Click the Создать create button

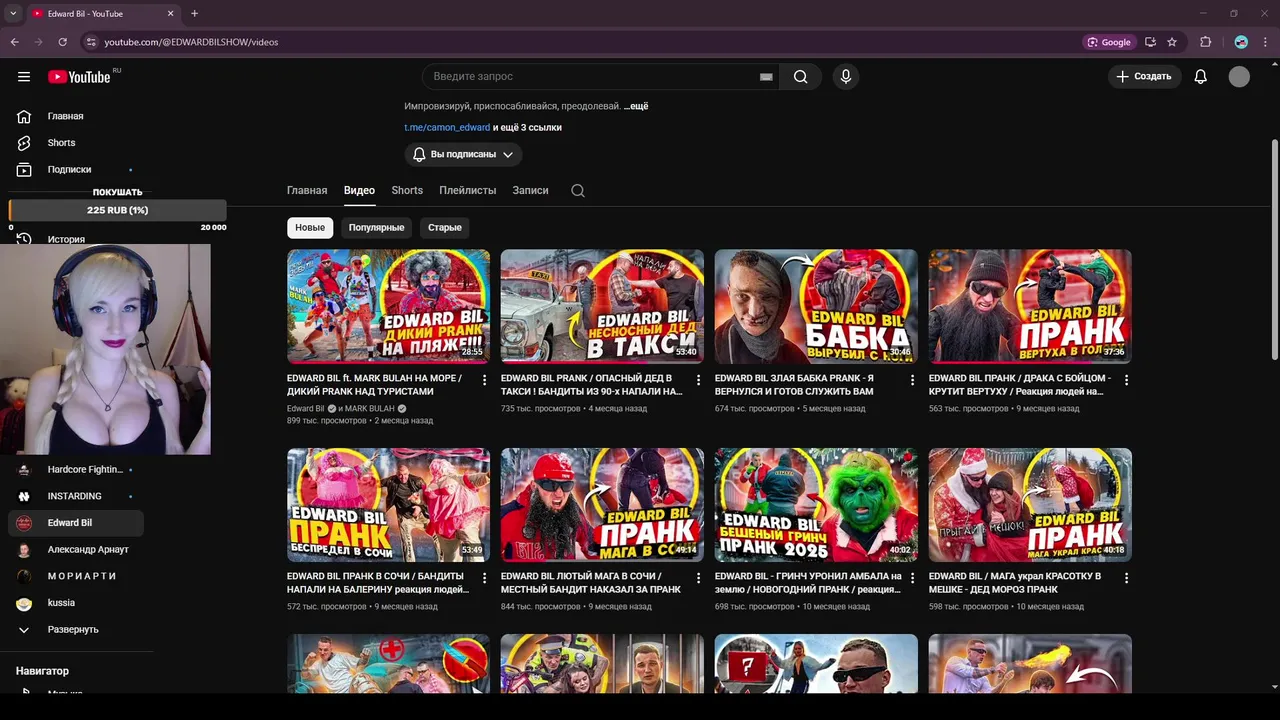click(1144, 77)
